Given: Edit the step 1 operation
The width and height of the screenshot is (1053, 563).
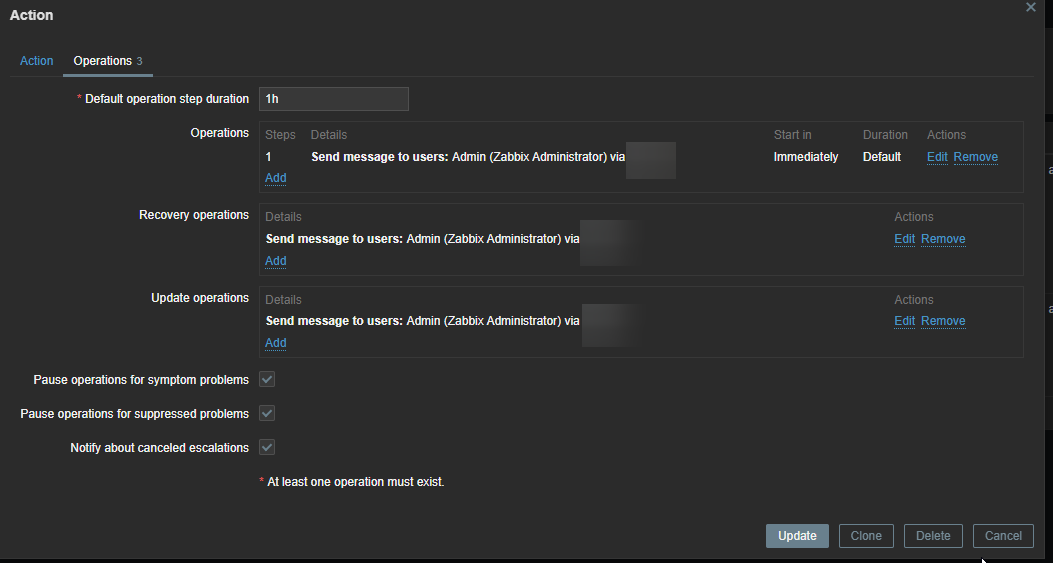Looking at the screenshot, I should pos(937,157).
